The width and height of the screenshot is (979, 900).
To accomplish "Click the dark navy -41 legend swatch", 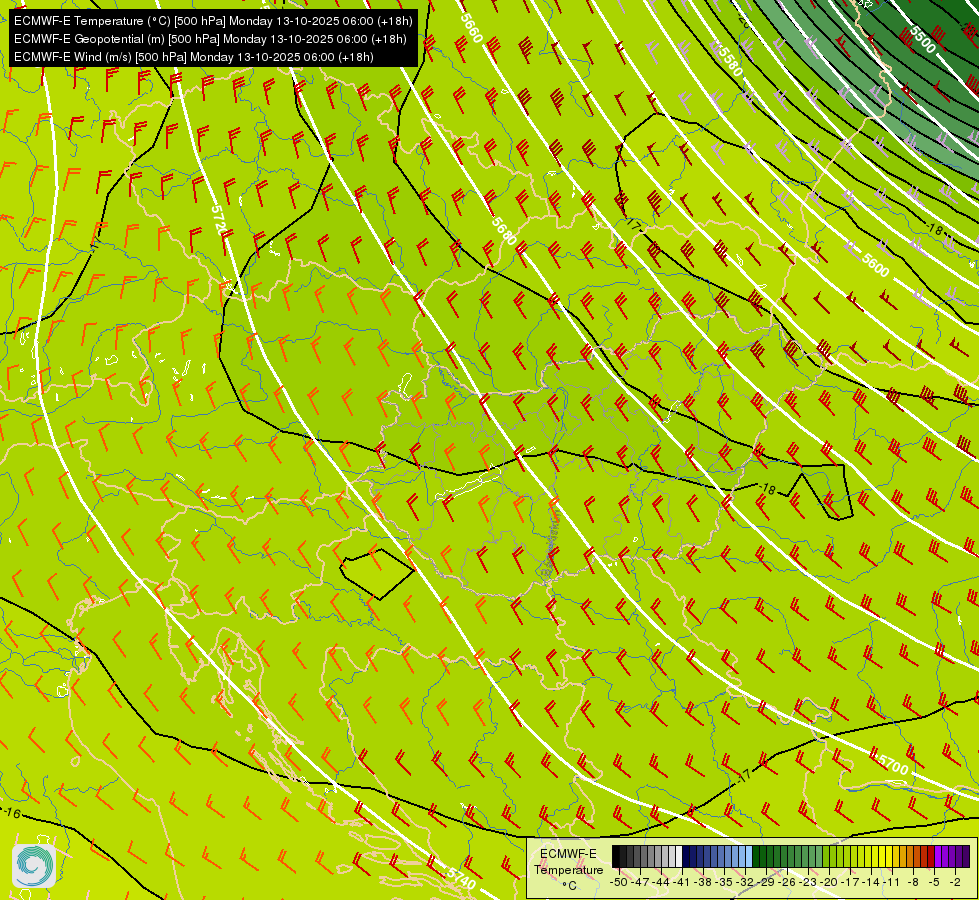I will pos(686,856).
